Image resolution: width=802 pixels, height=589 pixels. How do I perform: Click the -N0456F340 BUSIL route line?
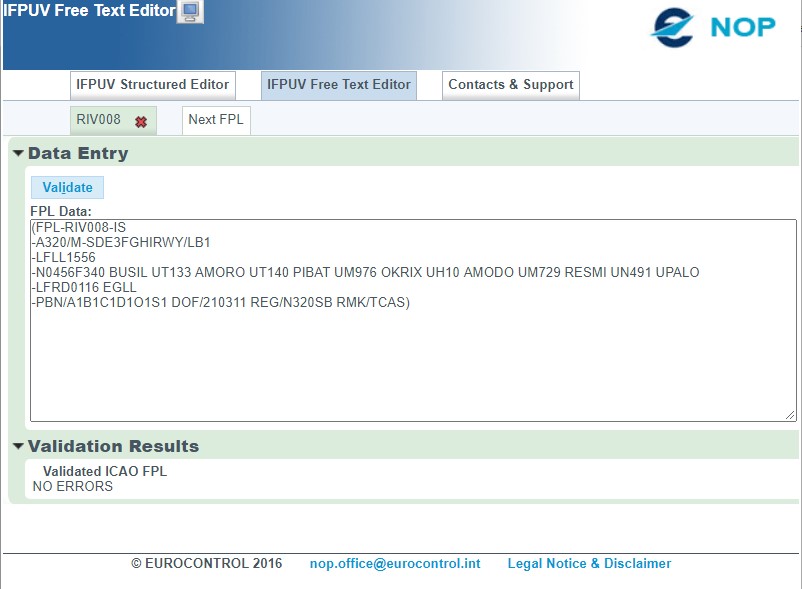[366, 273]
